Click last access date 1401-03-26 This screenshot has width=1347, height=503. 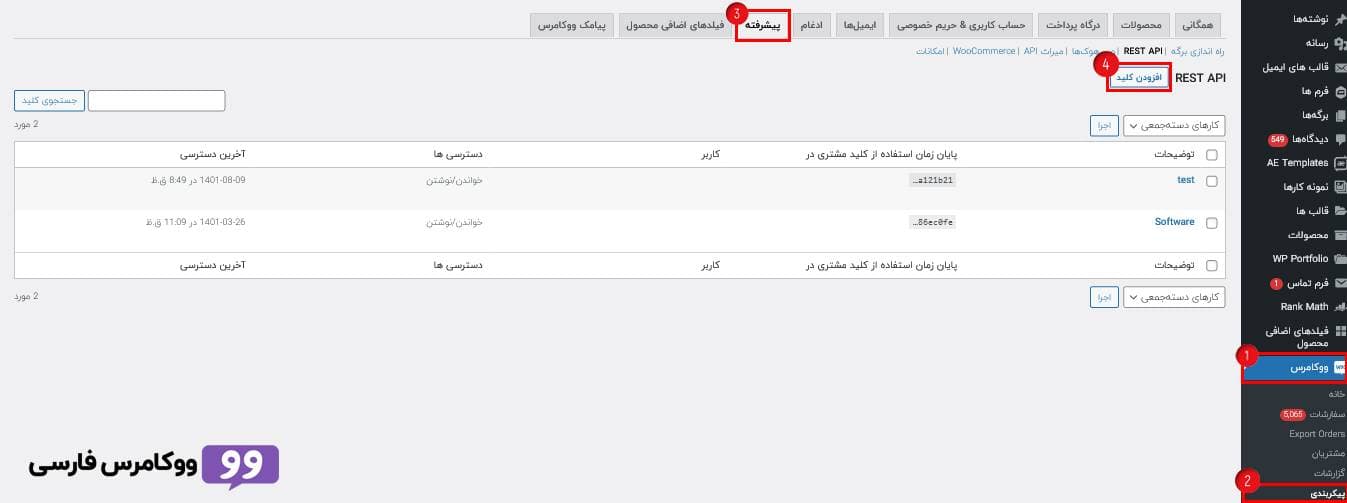[195, 222]
